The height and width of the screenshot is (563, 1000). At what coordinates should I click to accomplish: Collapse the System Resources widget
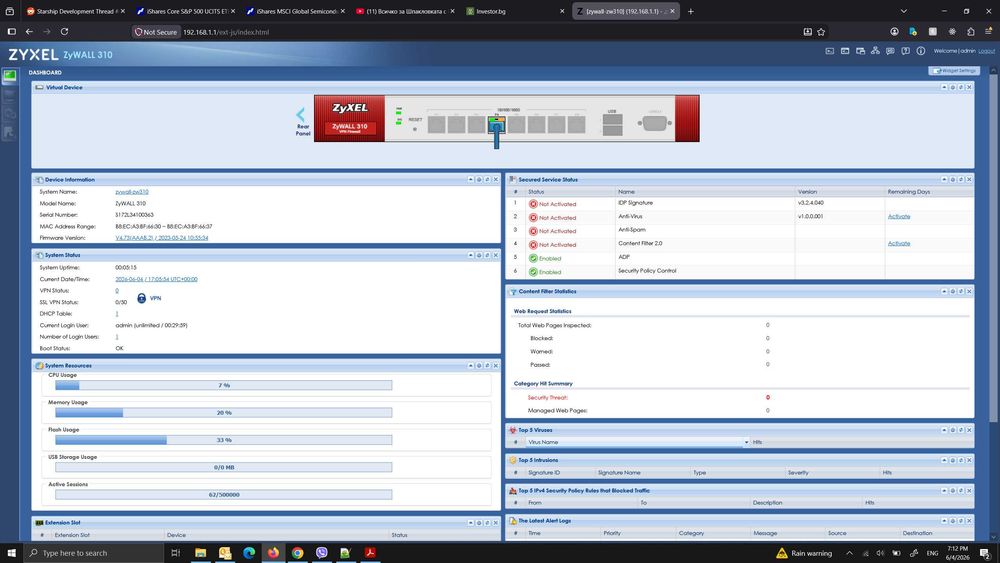pyautogui.click(x=471, y=365)
